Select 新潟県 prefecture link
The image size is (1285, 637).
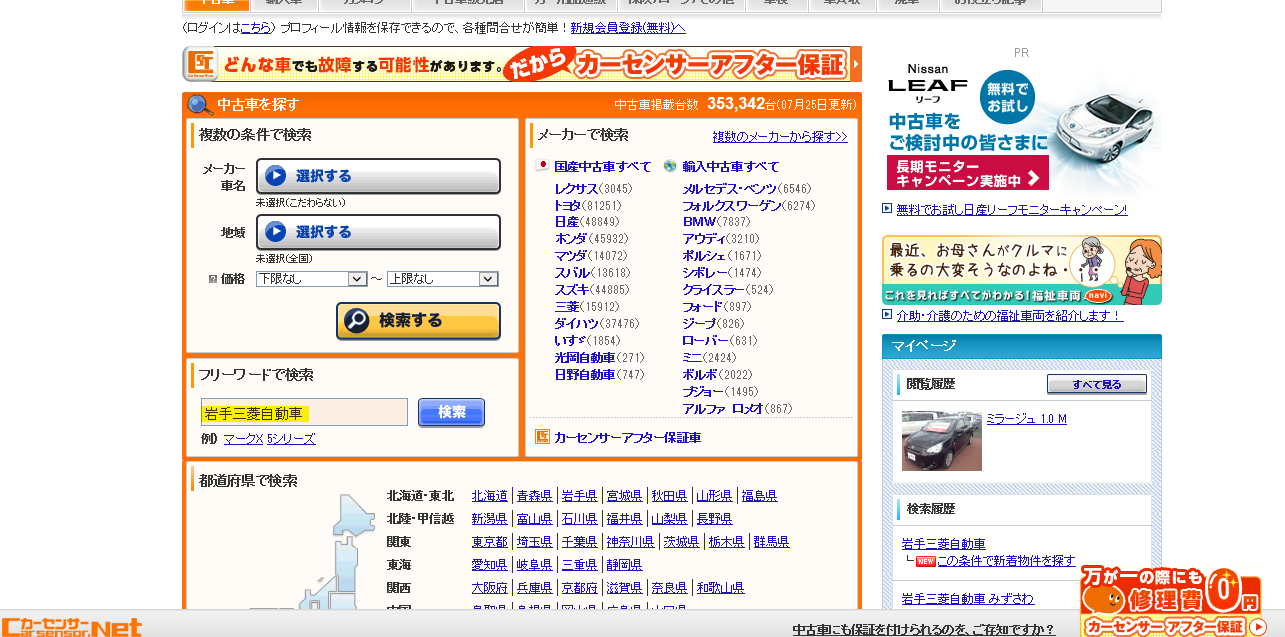point(490,518)
